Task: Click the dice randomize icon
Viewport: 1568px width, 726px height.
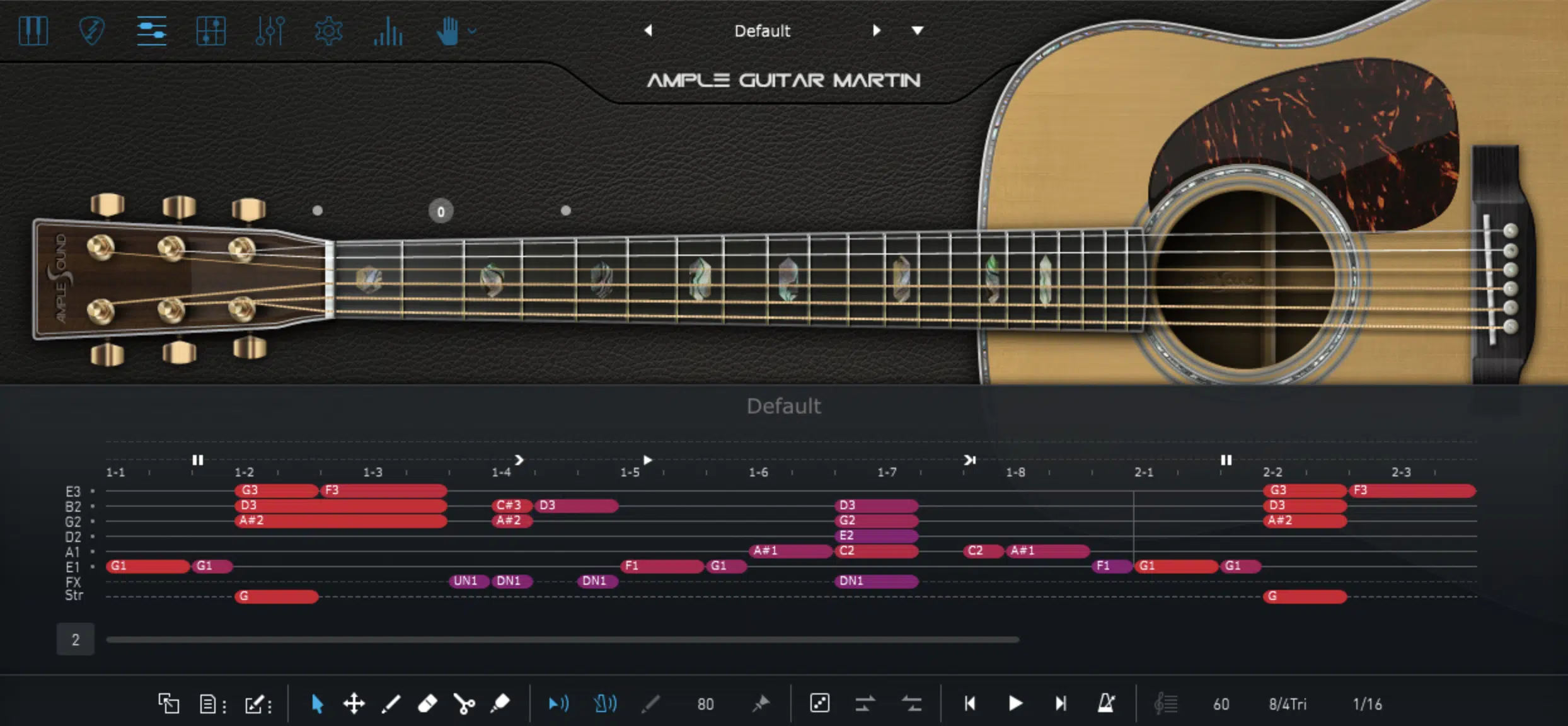Action: click(x=819, y=703)
